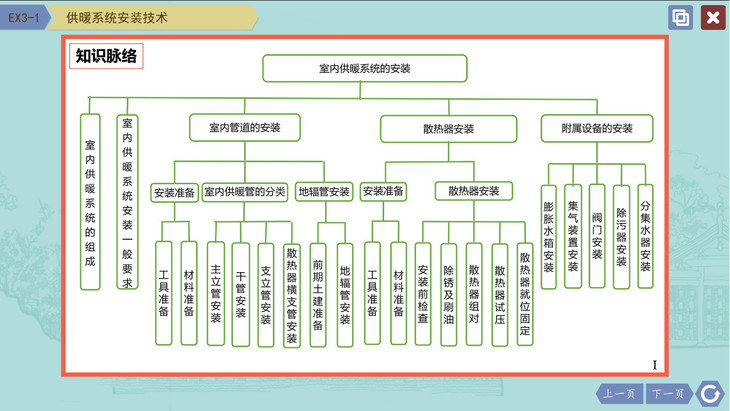Select leaf node 地辐管安装 vertical box
This screenshot has height=411, width=730.
[x=345, y=295]
